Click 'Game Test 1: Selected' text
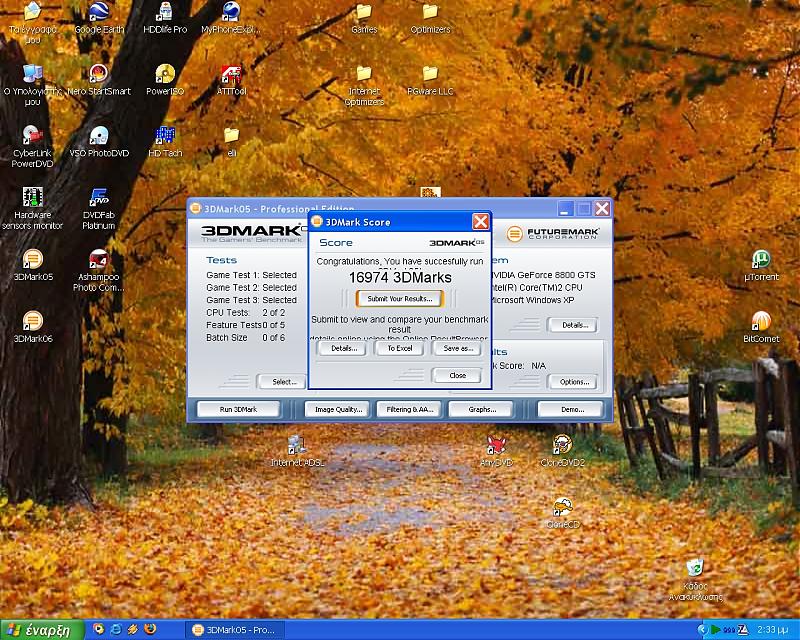The width and height of the screenshot is (800, 640). tap(251, 275)
